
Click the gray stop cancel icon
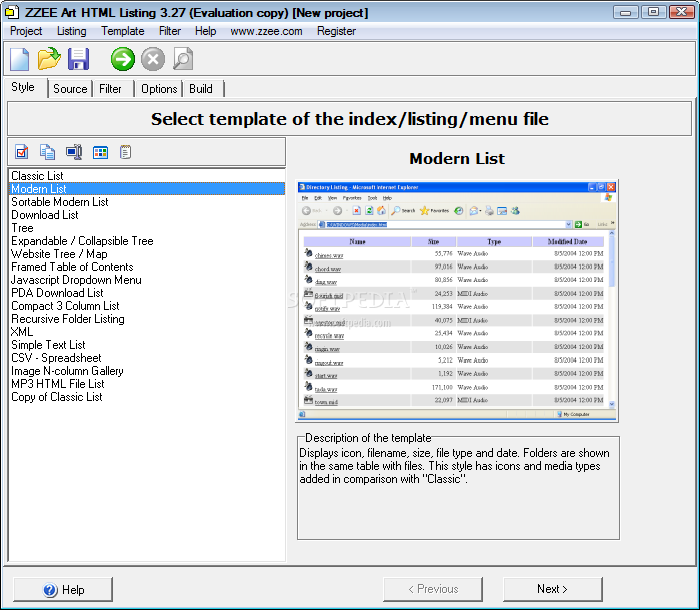pyautogui.click(x=153, y=59)
